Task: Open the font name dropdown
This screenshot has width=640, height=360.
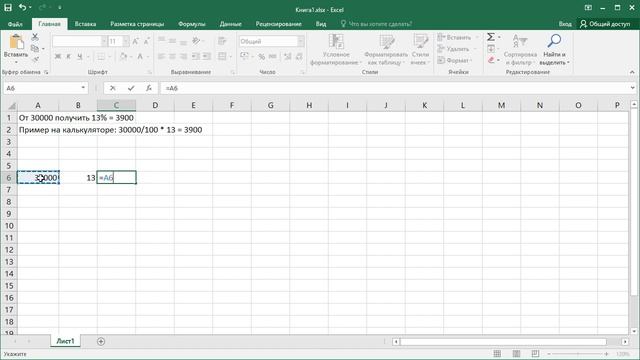Action: (x=104, y=41)
